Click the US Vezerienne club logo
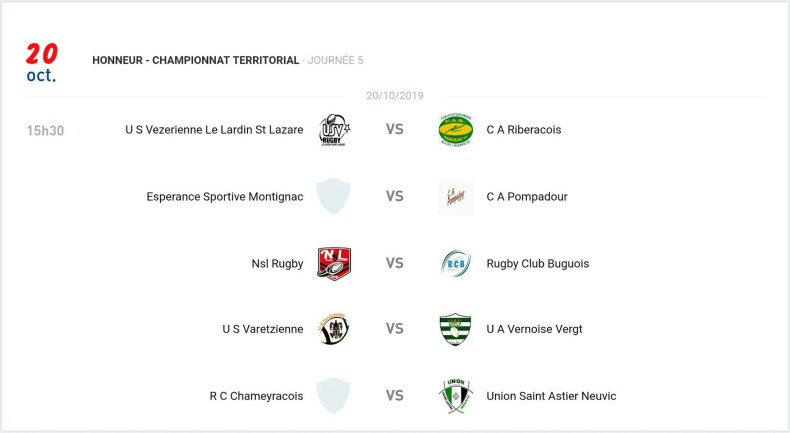790x433 pixels. click(x=333, y=130)
